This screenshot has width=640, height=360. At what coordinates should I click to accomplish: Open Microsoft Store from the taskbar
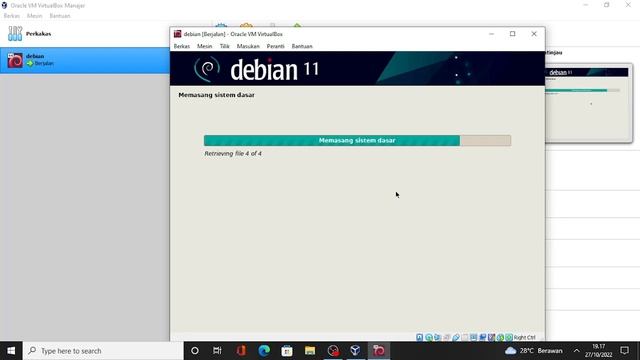287,351
